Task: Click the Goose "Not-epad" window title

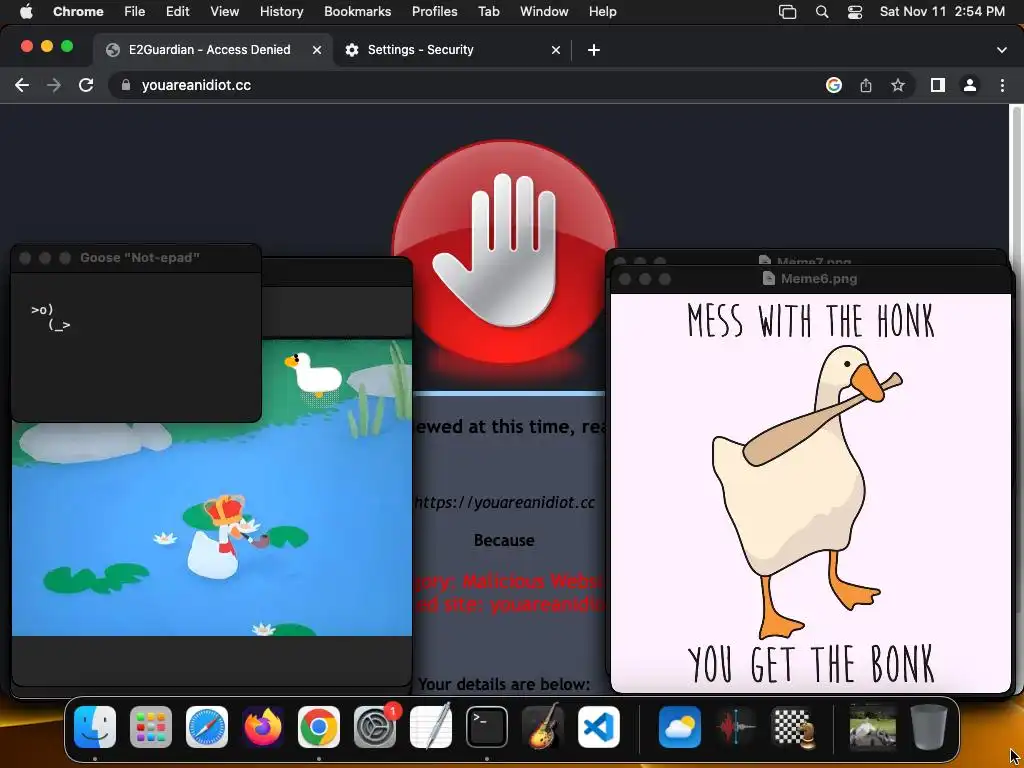Action: pos(140,258)
